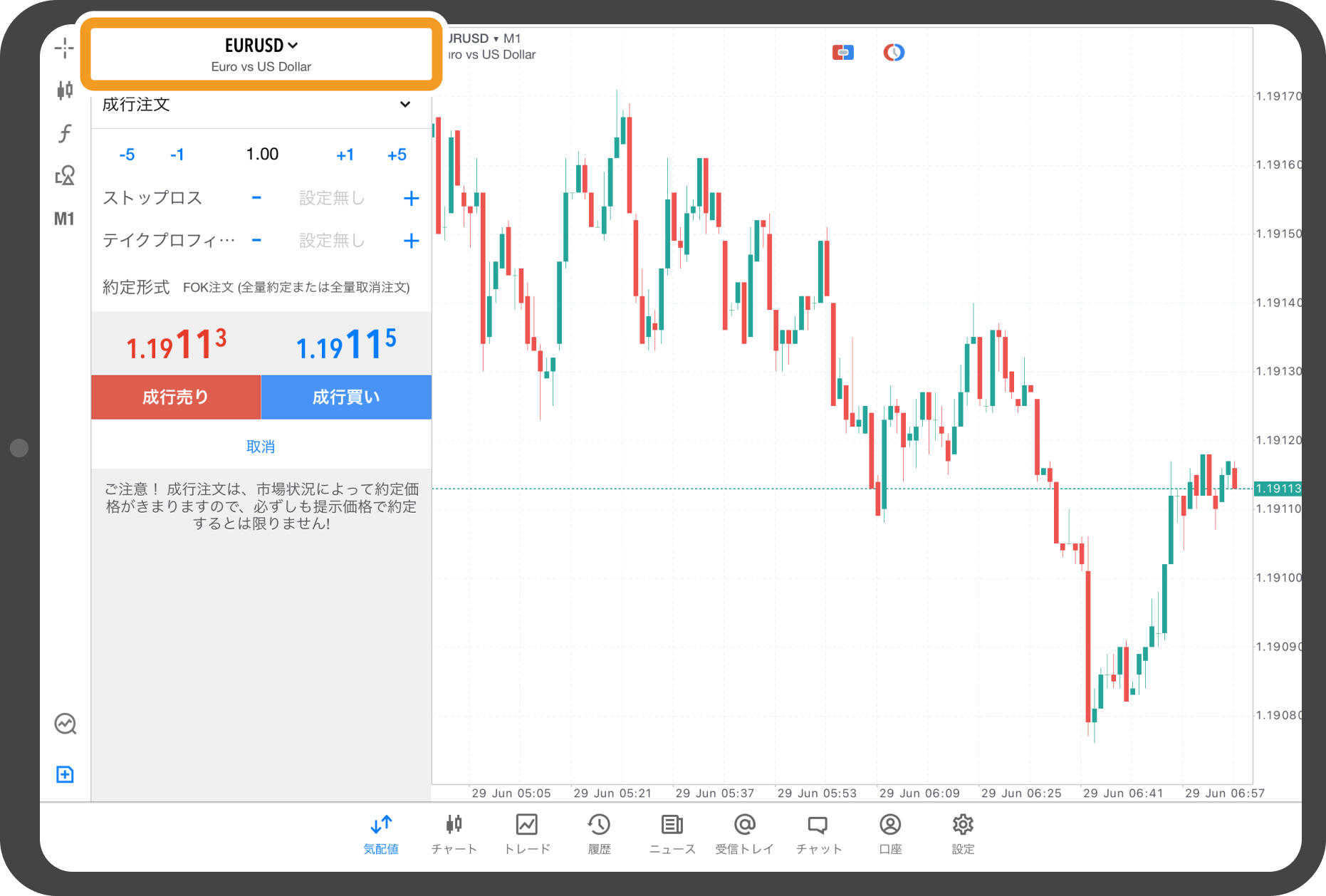Expand the 成行注文 order type dropdown
Image resolution: width=1326 pixels, height=896 pixels.
tap(404, 105)
